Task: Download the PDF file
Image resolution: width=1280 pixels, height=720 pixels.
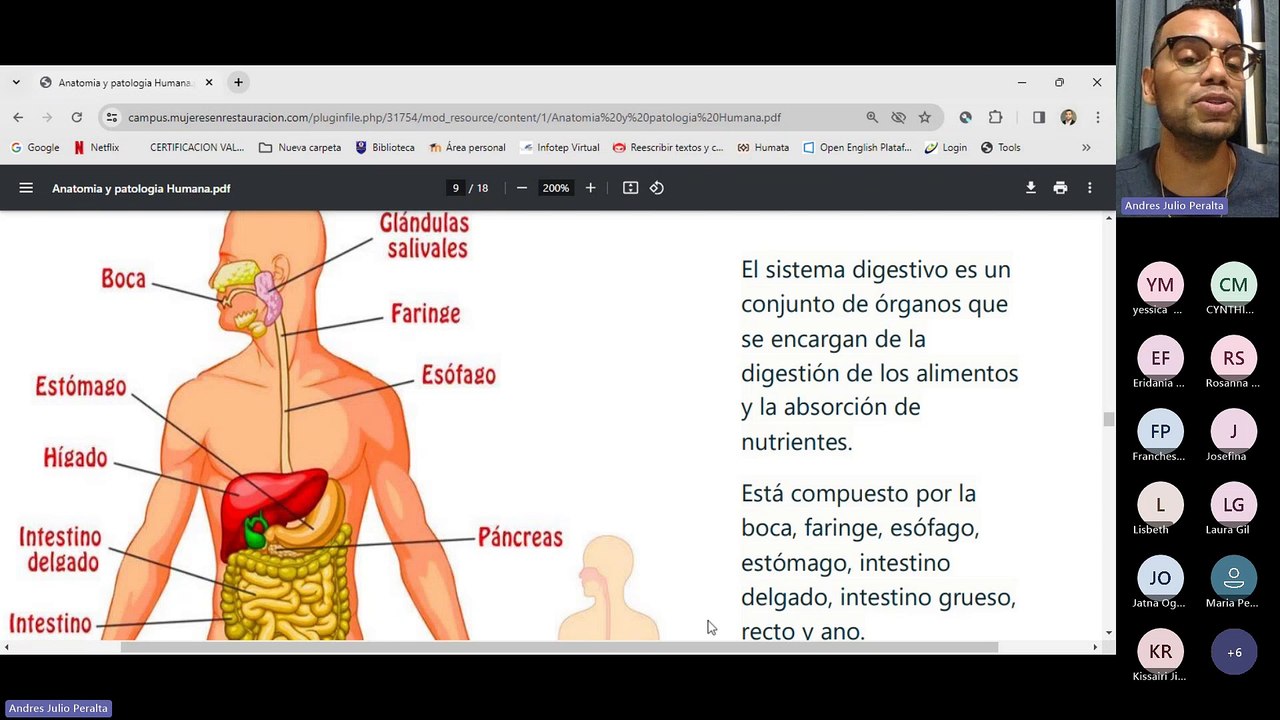Action: (x=1031, y=188)
